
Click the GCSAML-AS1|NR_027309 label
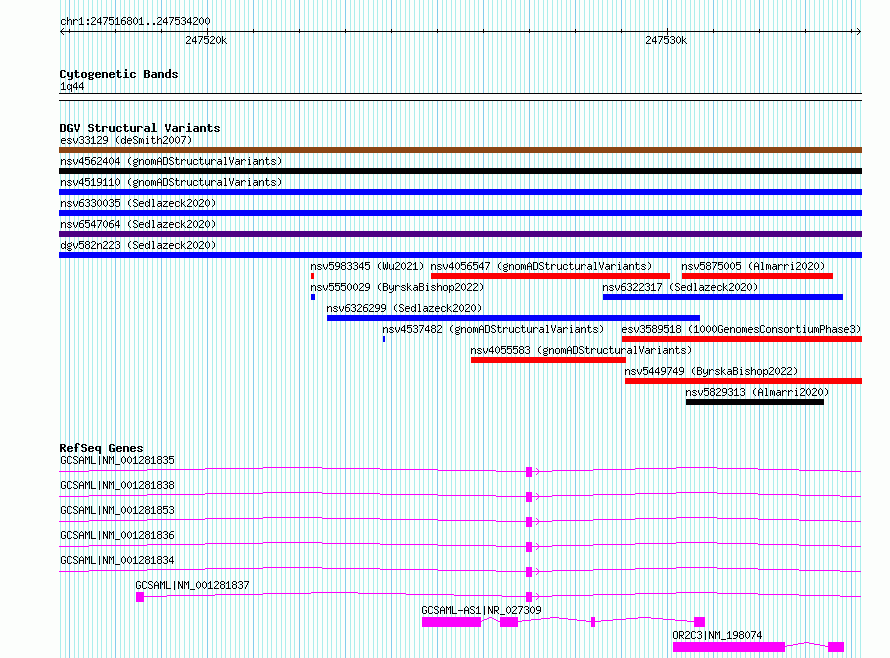pyautogui.click(x=481, y=610)
